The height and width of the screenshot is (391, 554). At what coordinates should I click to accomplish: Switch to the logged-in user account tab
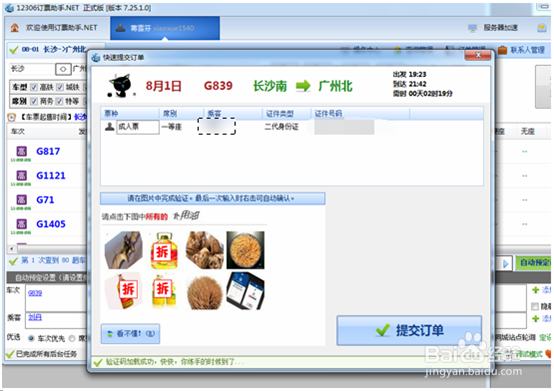point(165,28)
